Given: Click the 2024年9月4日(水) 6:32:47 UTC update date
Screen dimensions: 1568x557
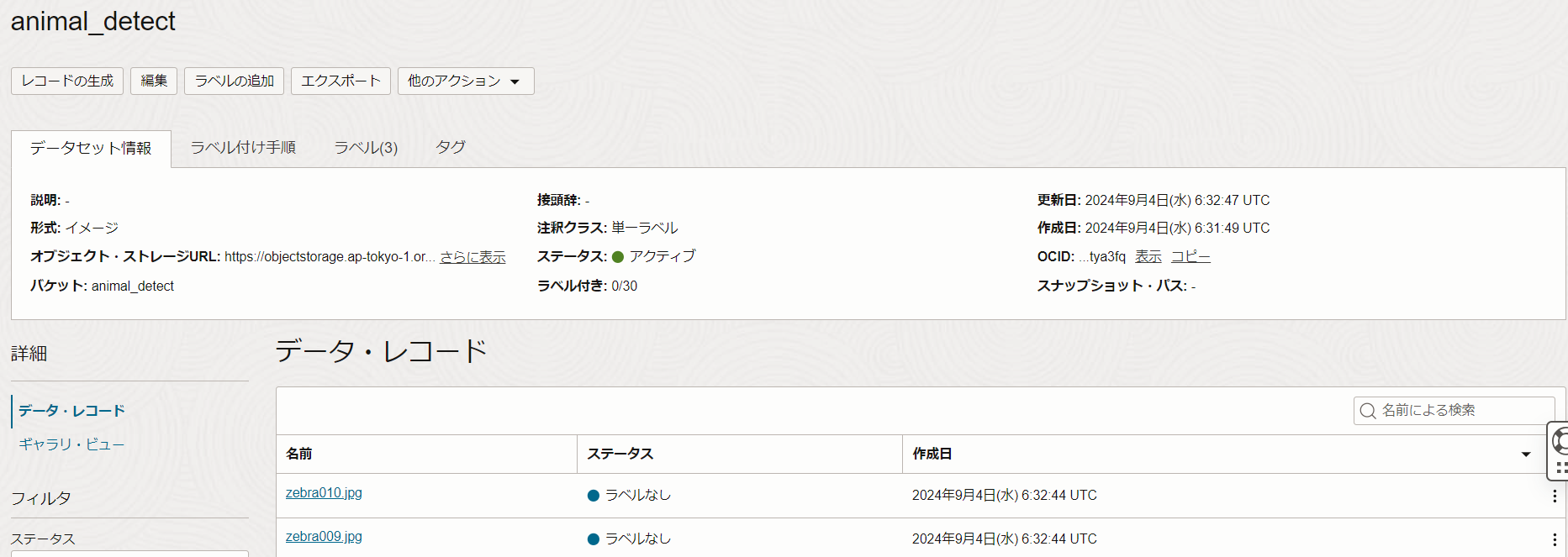Looking at the screenshot, I should [x=1177, y=200].
